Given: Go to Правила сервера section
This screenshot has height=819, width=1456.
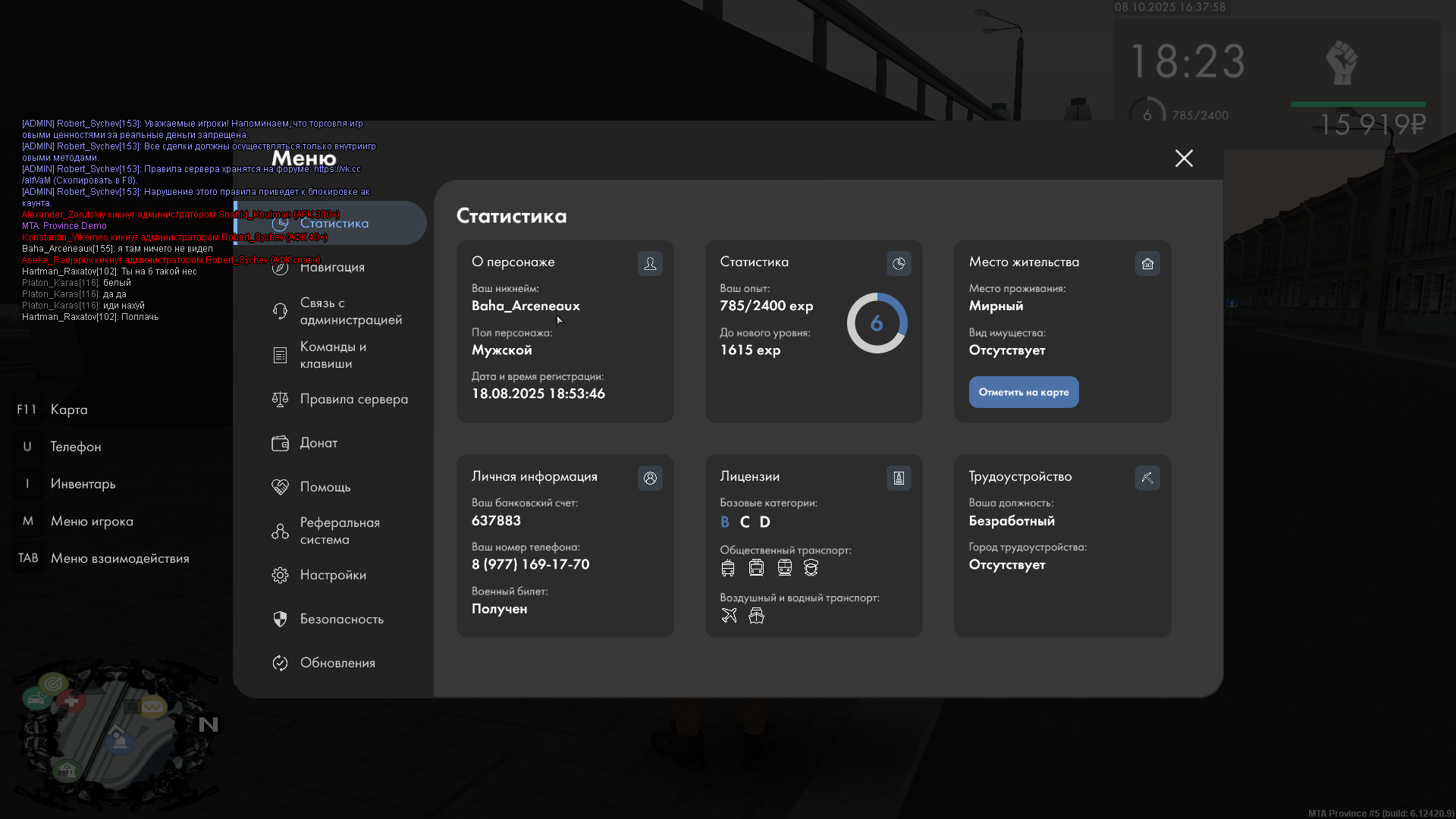Looking at the screenshot, I should 353,399.
